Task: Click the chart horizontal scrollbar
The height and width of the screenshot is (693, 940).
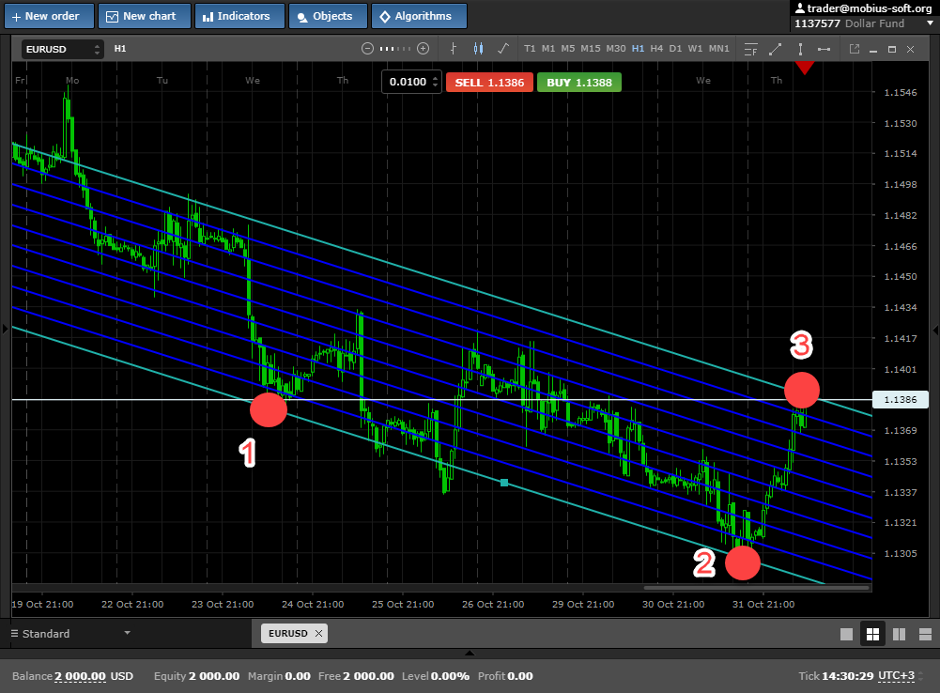Action: pos(756,588)
